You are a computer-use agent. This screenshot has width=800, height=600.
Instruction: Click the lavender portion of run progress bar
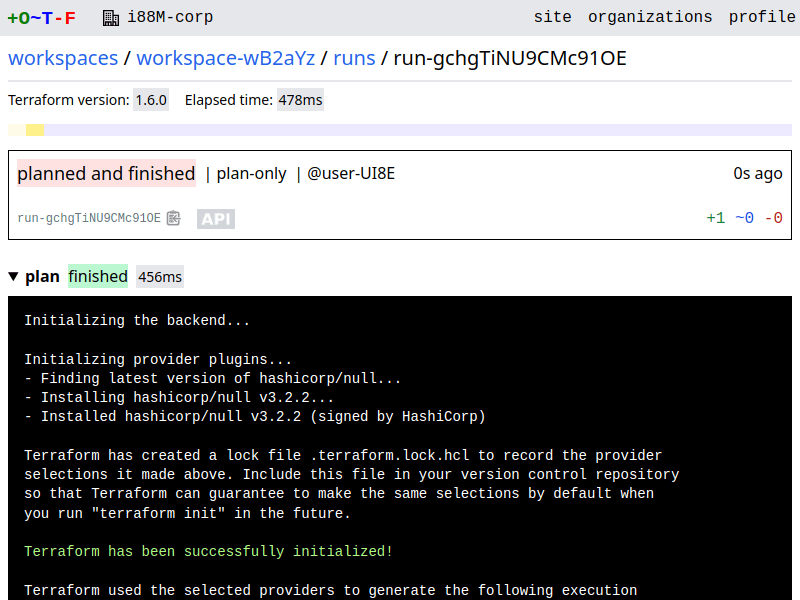coord(418,130)
